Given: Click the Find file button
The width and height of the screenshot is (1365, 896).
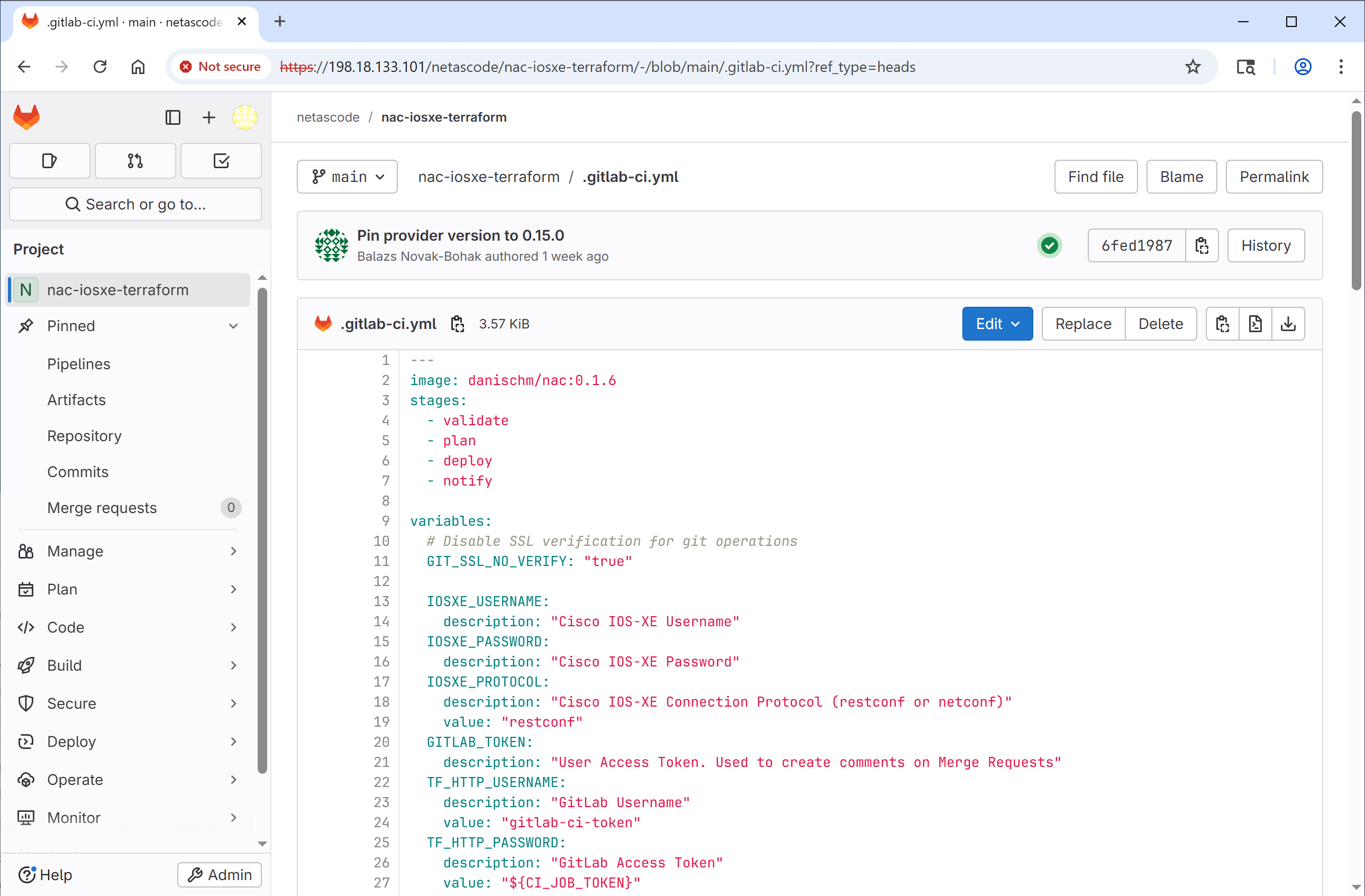Looking at the screenshot, I should 1096,177.
